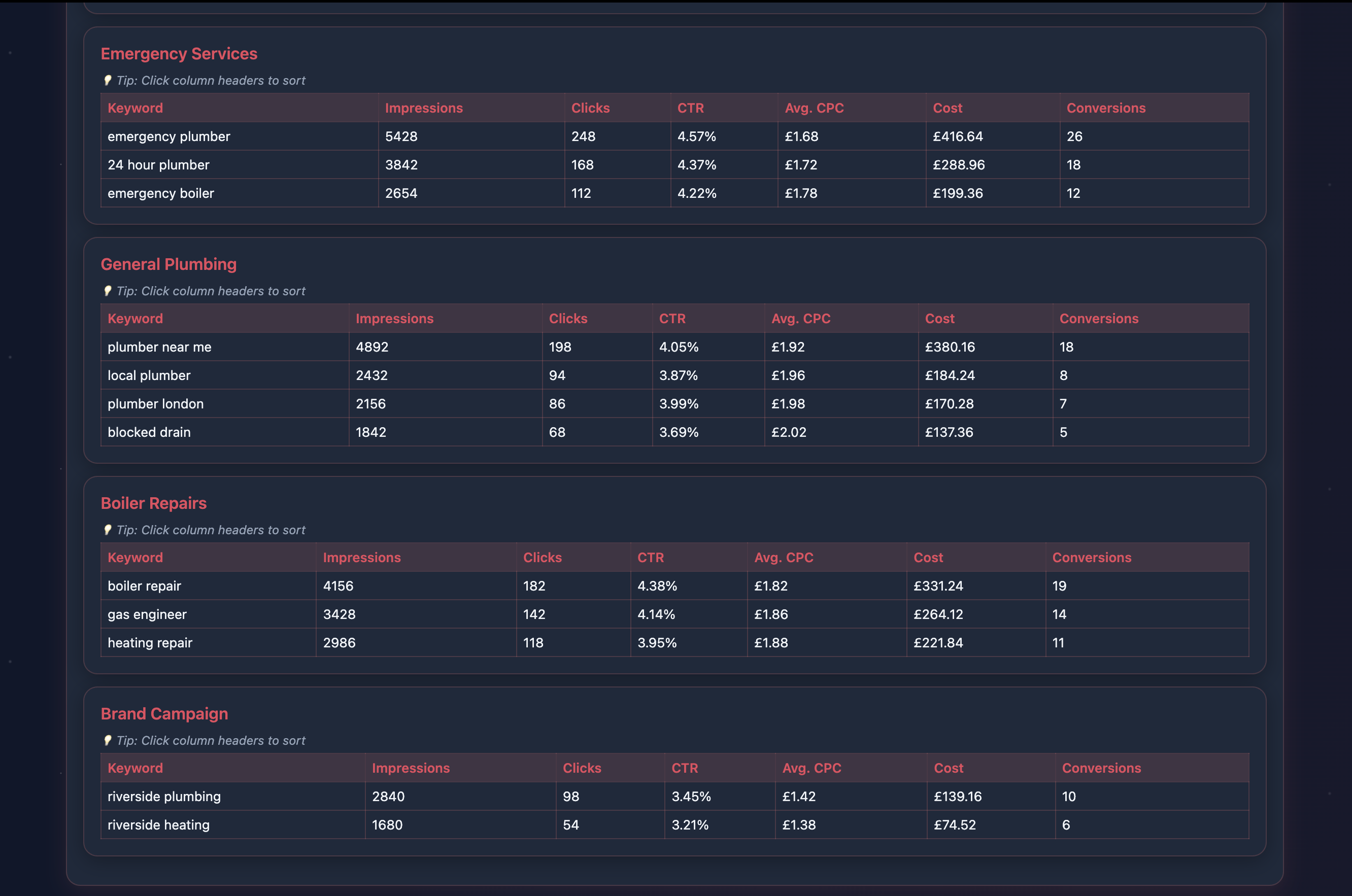Click the lightbulb tip icon under Boiler Repairs
This screenshot has width=1352, height=896.
click(x=109, y=530)
